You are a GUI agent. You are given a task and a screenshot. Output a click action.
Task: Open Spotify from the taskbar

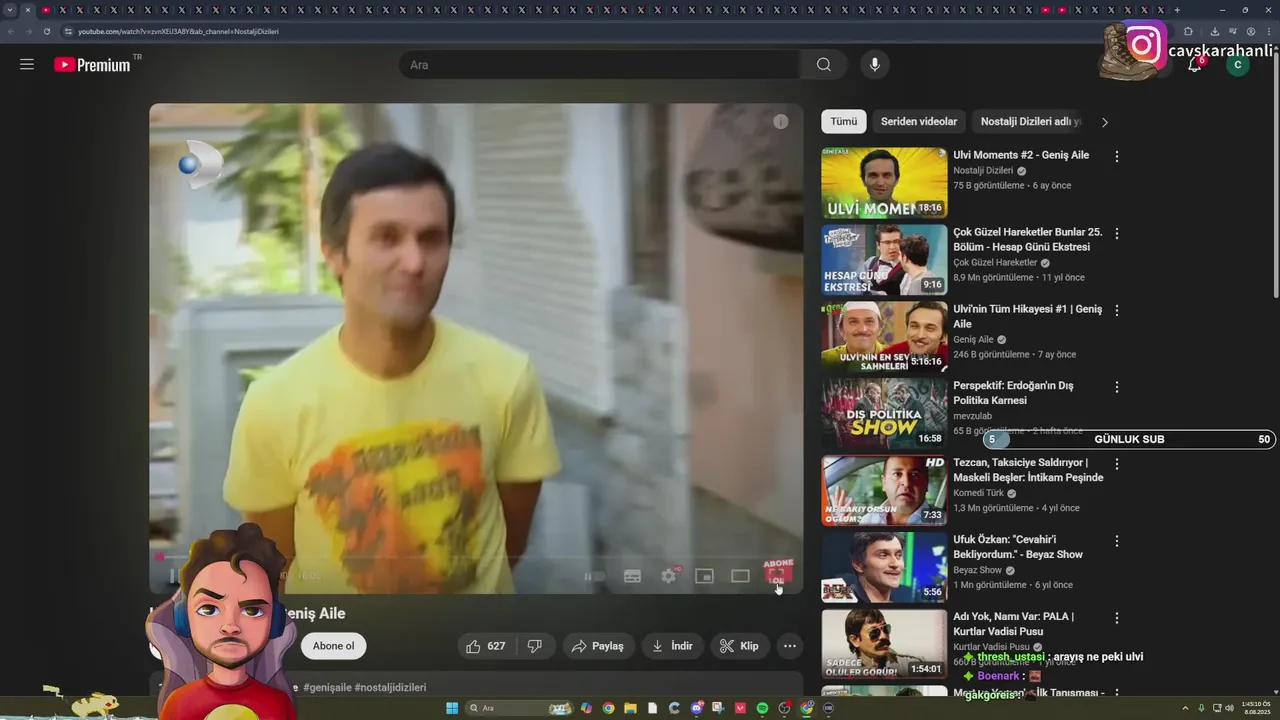pyautogui.click(x=762, y=708)
